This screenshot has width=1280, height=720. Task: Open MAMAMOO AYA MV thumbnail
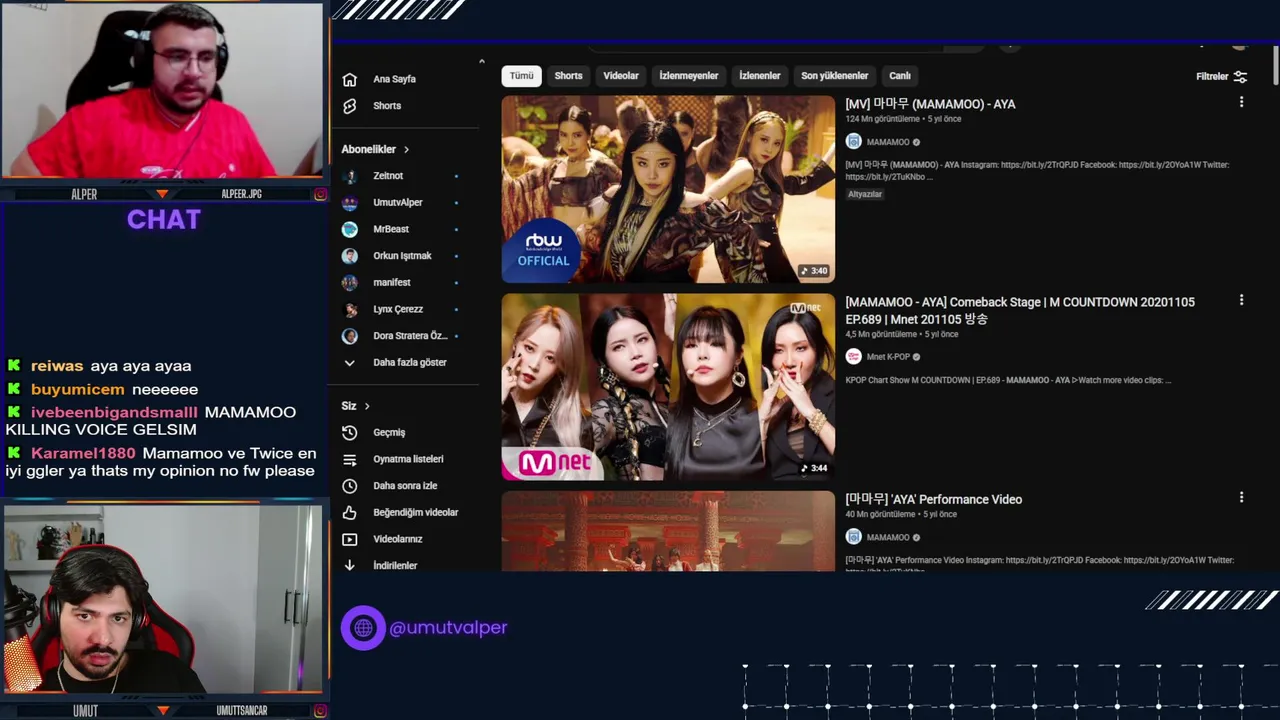(x=668, y=189)
